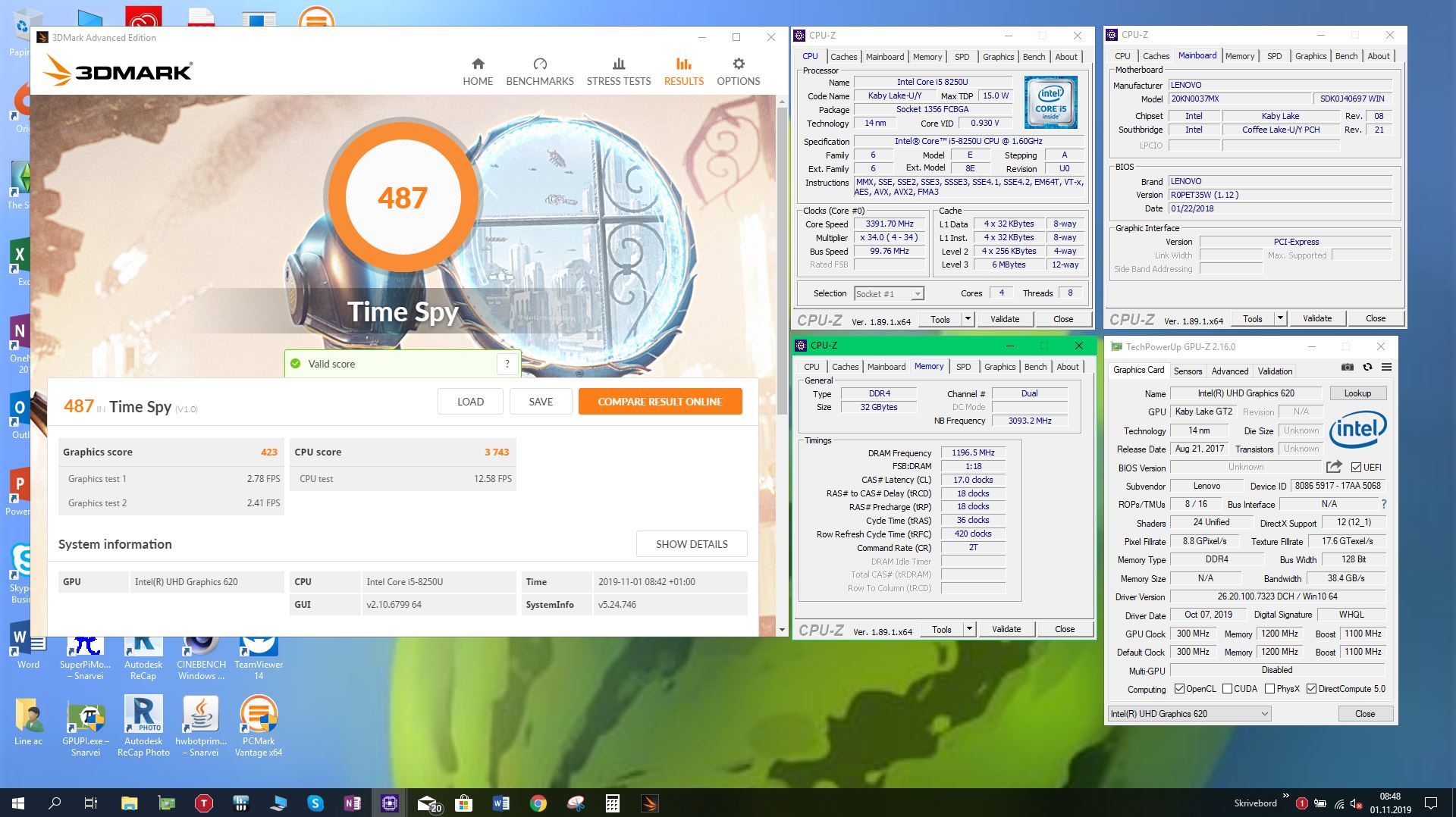Open Bench tab in CPU-Z Mainboard window

[1346, 56]
